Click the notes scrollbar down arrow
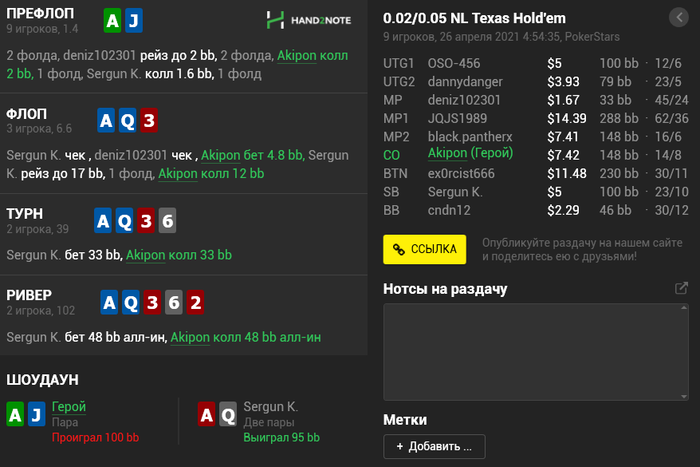 click(x=684, y=396)
